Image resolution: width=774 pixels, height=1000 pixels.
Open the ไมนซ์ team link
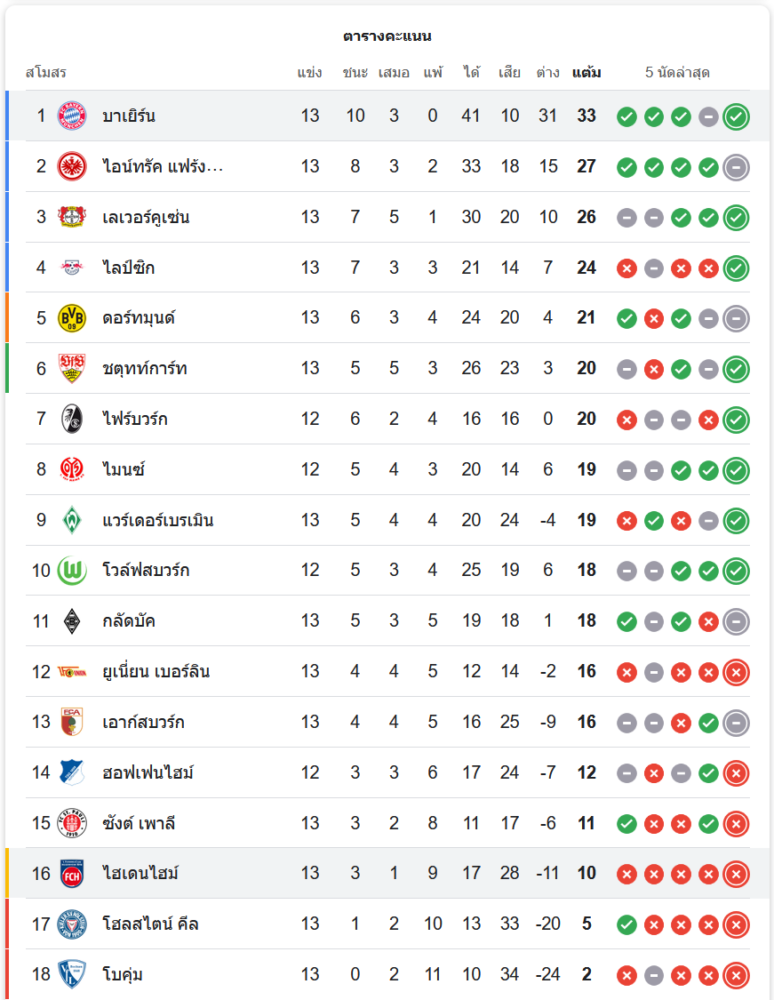click(124, 469)
